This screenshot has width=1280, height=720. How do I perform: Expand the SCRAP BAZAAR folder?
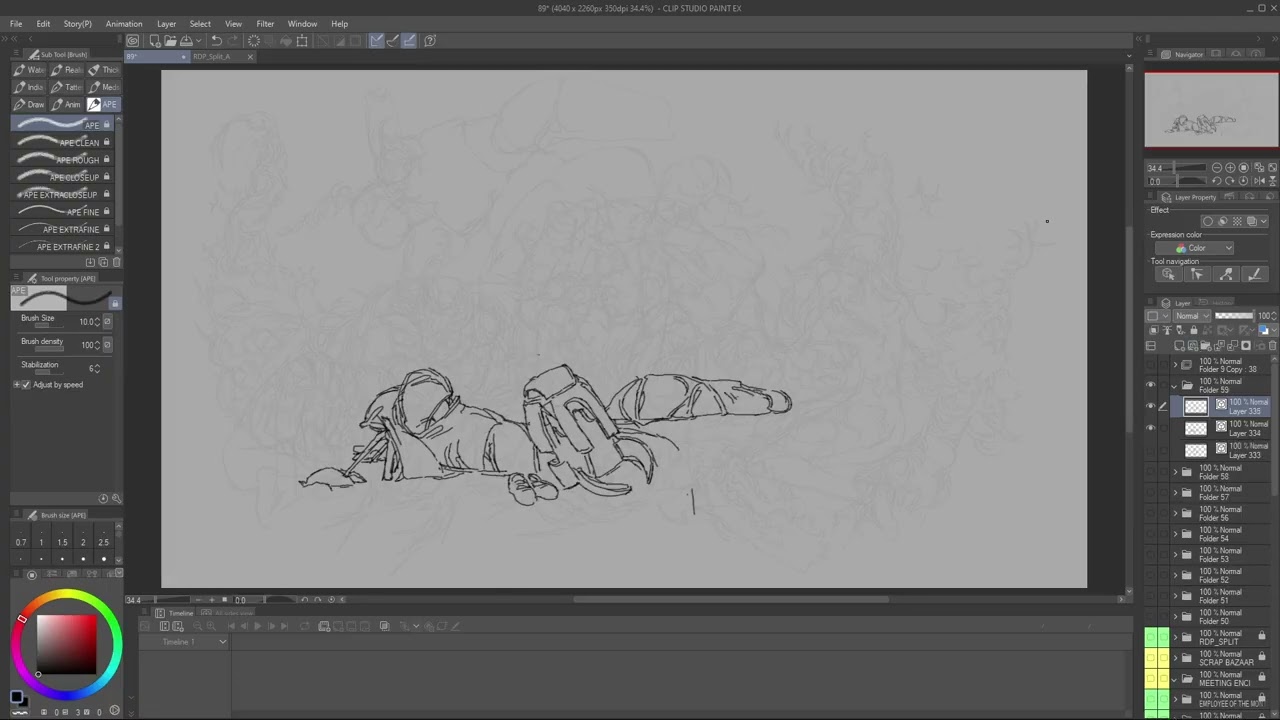1175,658
